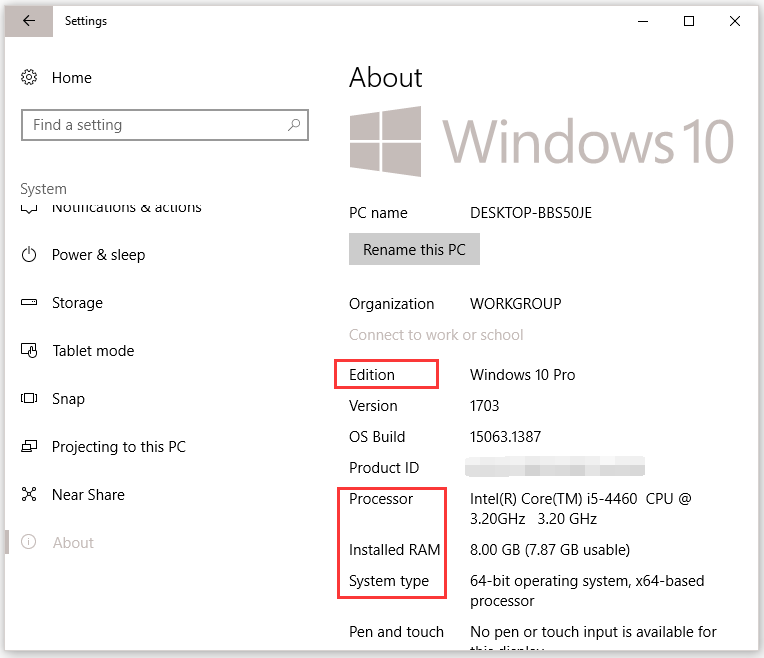Click the Near Share icon
The image size is (764, 658).
(29, 494)
